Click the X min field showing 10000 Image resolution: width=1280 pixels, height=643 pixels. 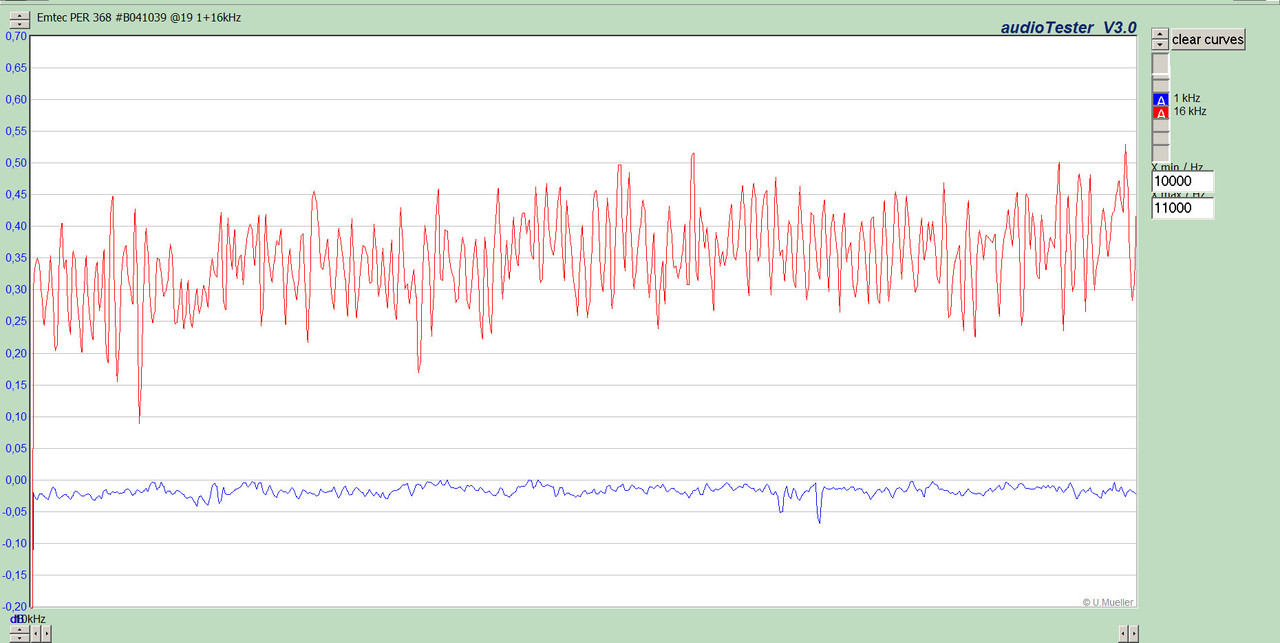(x=1183, y=181)
